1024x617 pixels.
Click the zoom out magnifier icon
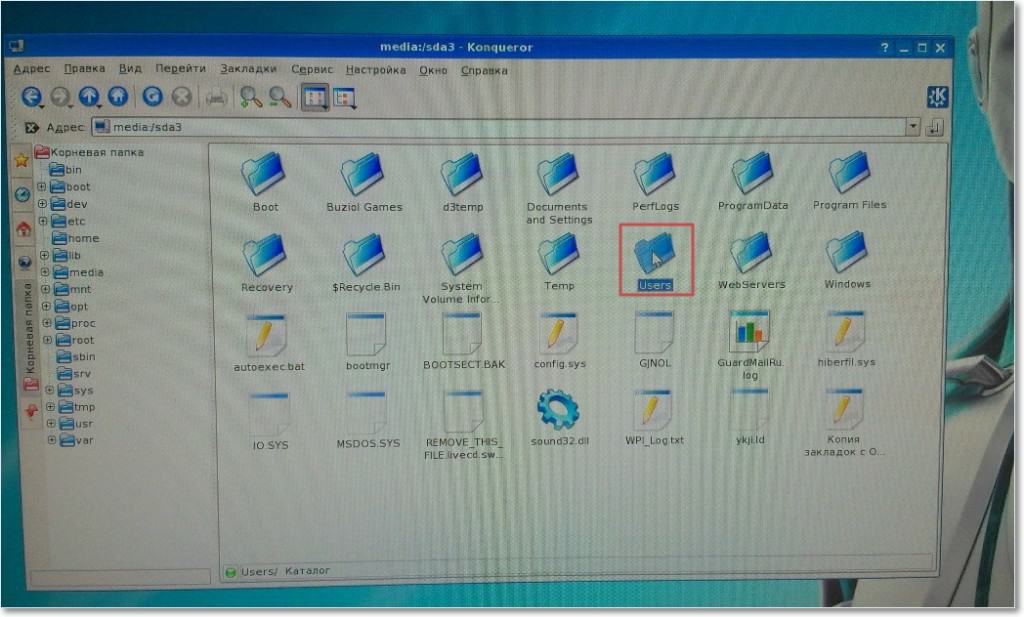pos(279,97)
